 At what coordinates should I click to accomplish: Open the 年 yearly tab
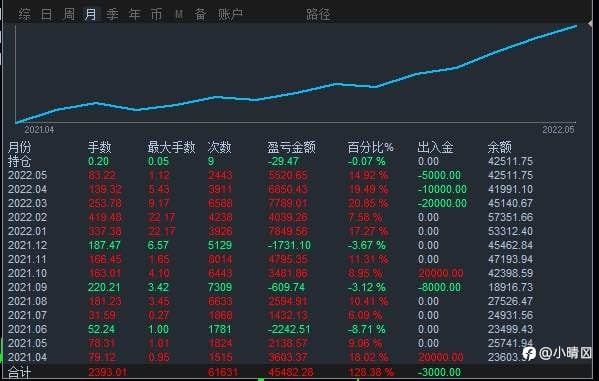click(134, 15)
